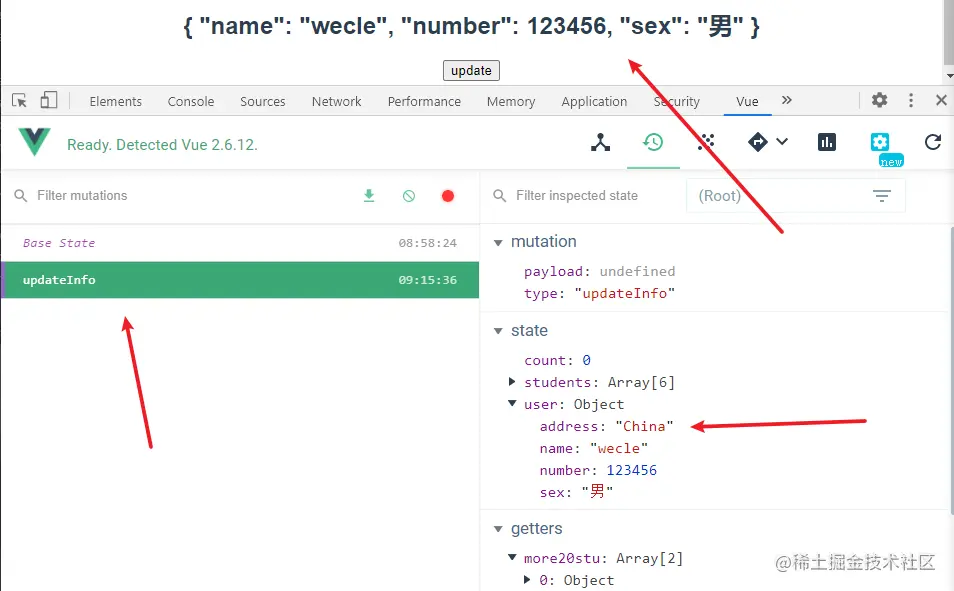Click the inspect element picker icon

pos(19,100)
